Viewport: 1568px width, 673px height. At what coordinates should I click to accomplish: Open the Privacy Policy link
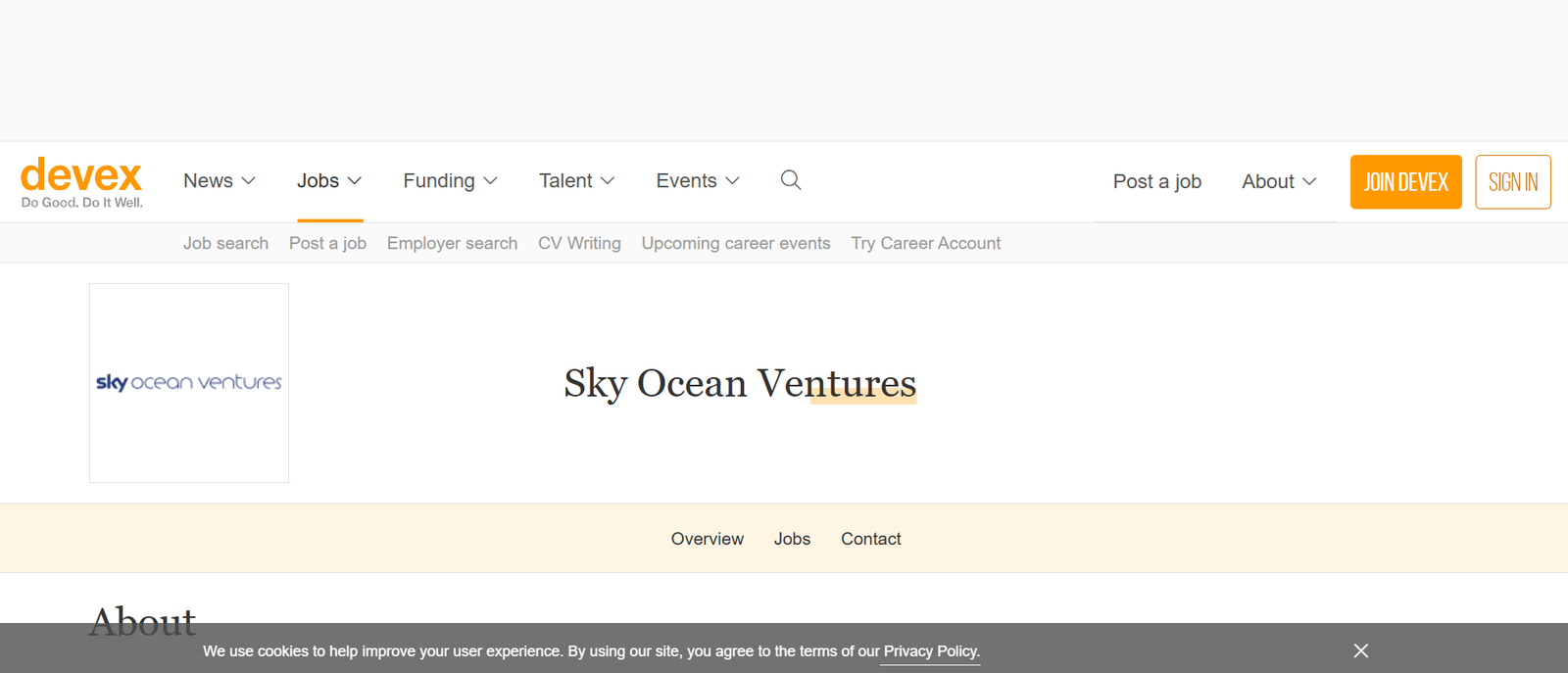[x=931, y=651]
